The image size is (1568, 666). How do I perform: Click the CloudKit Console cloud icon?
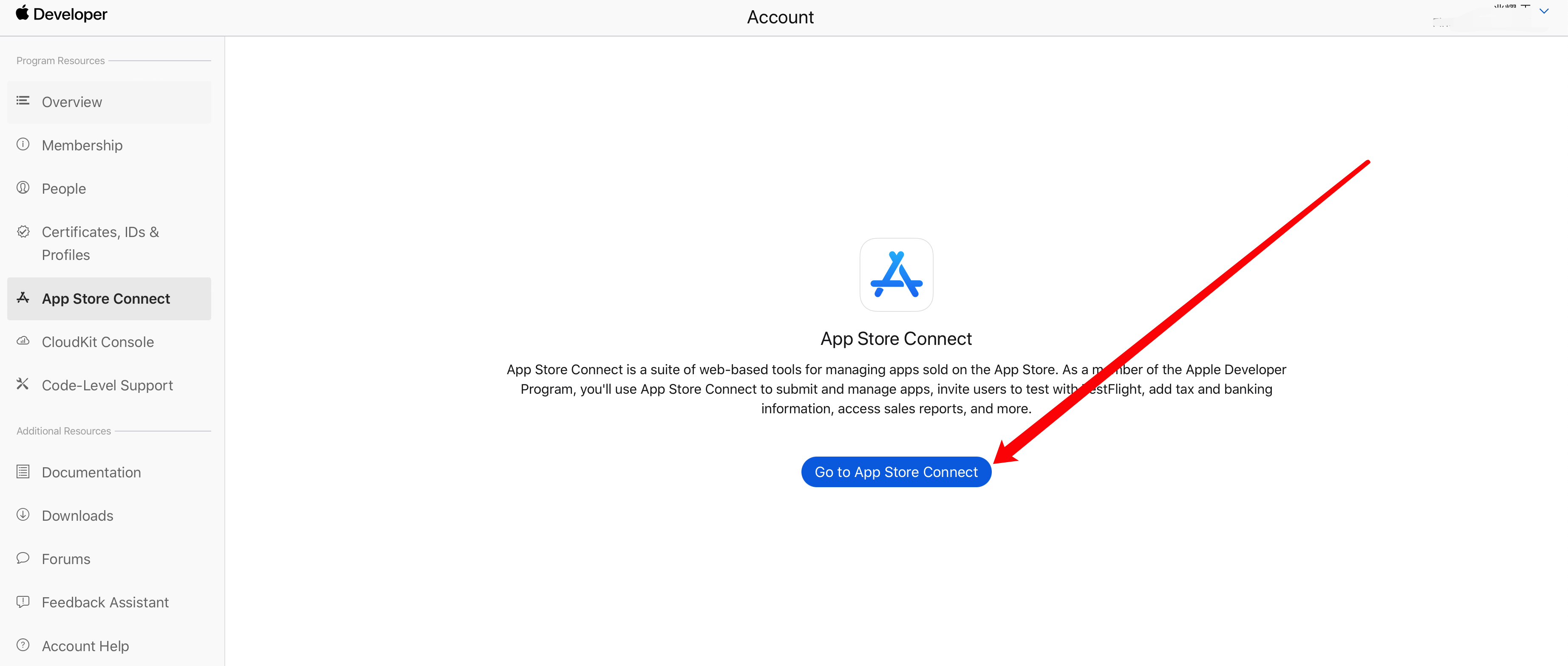(23, 341)
